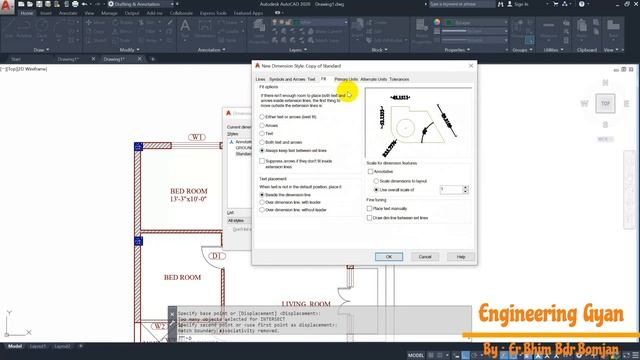Click the Open file icon in quick access toolbar
The width and height of the screenshot is (640, 360).
[x=30, y=4]
